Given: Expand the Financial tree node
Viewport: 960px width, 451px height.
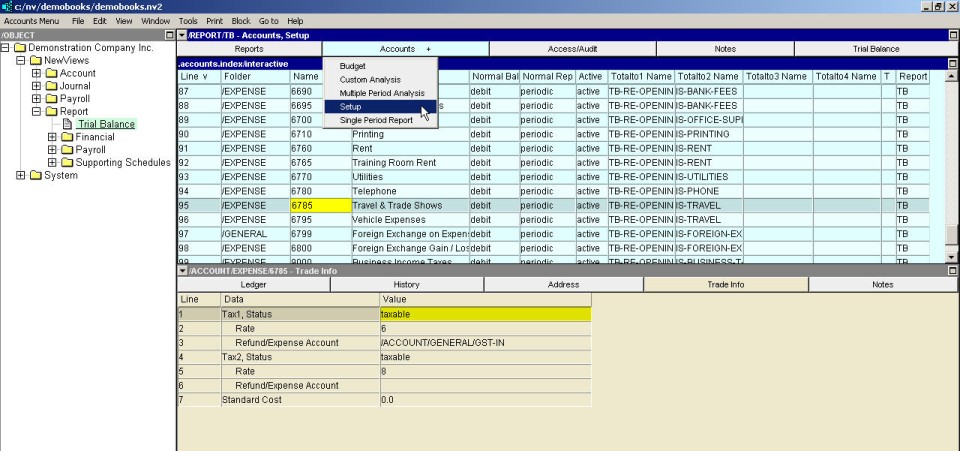Looking at the screenshot, I should 53,138.
